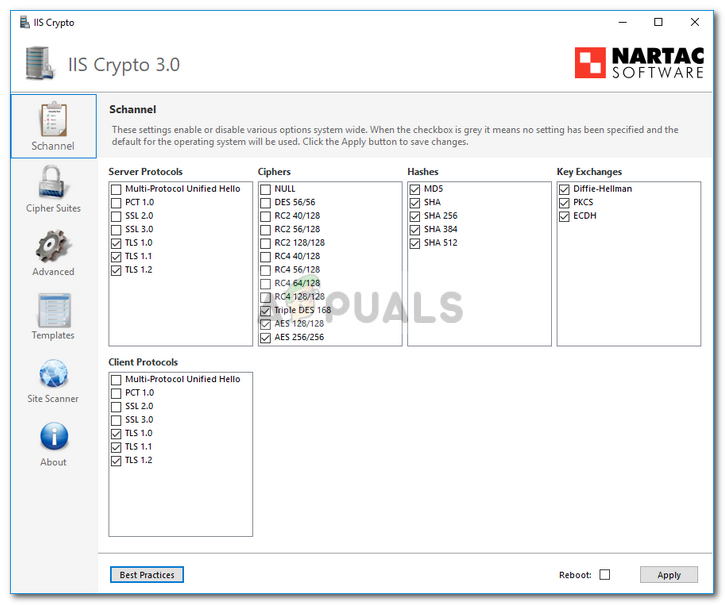Disable the MD5 hash

[415, 189]
